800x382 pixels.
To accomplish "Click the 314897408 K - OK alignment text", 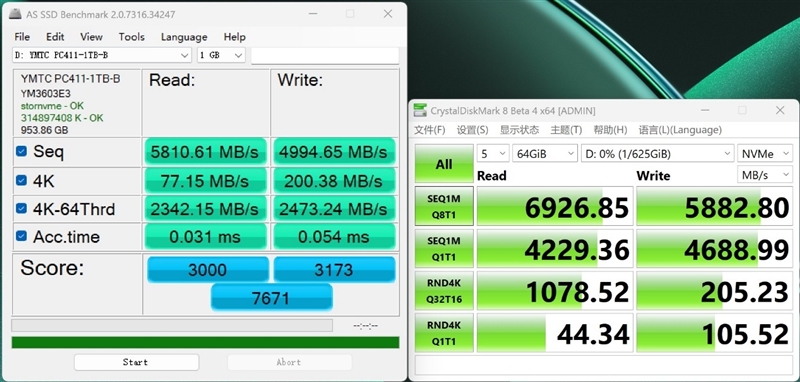I will pos(62,118).
